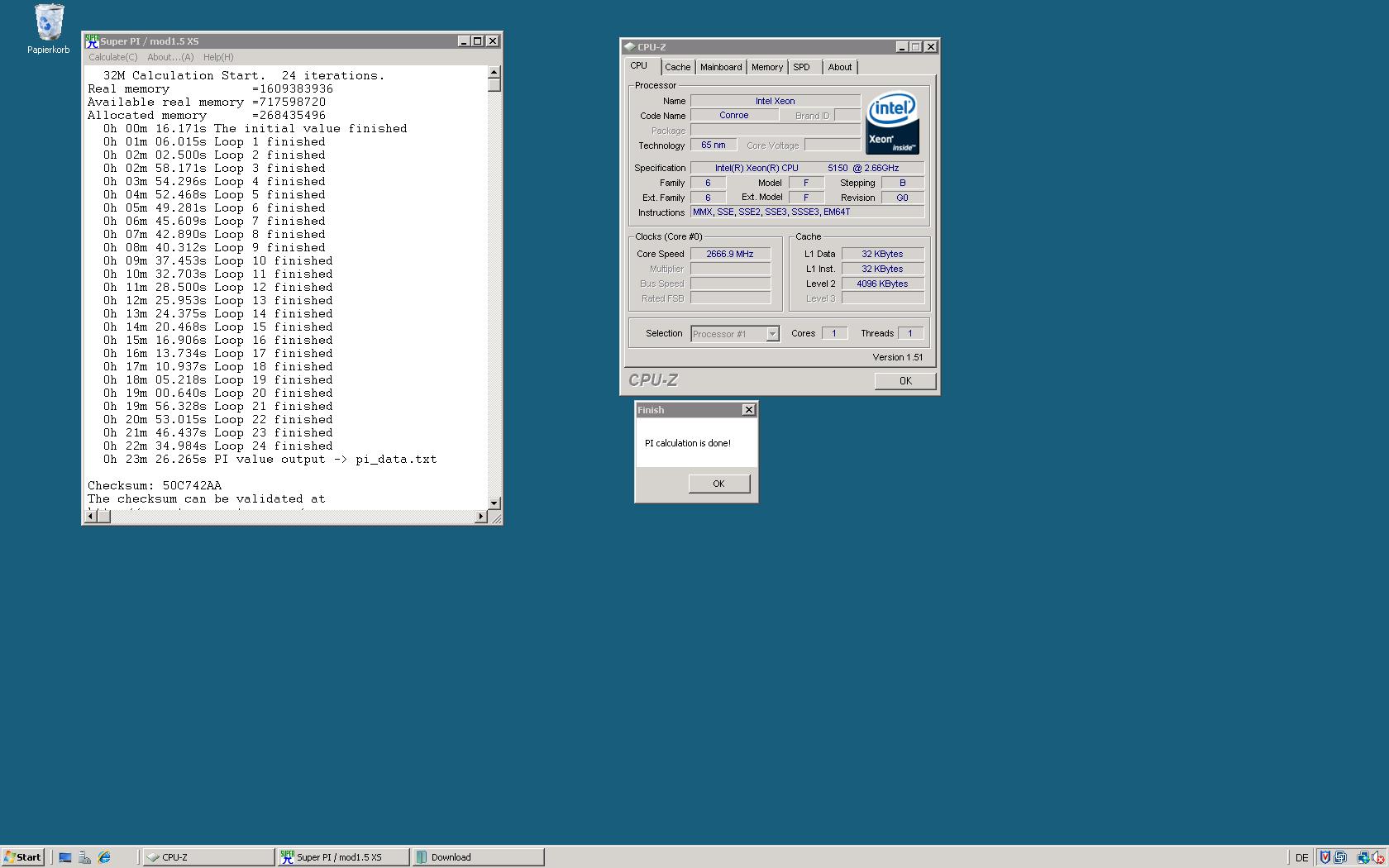This screenshot has height=868, width=1389.
Task: Switch to Download taskbar button
Action: tap(478, 857)
